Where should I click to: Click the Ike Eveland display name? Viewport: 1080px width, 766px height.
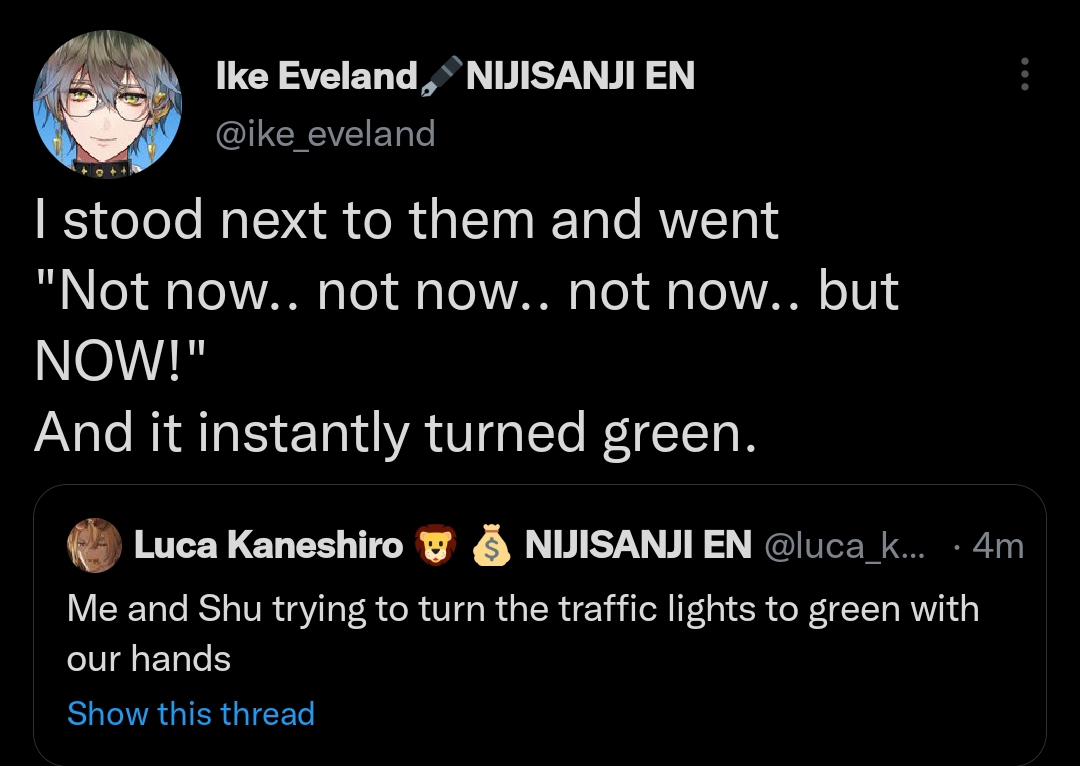pos(316,76)
